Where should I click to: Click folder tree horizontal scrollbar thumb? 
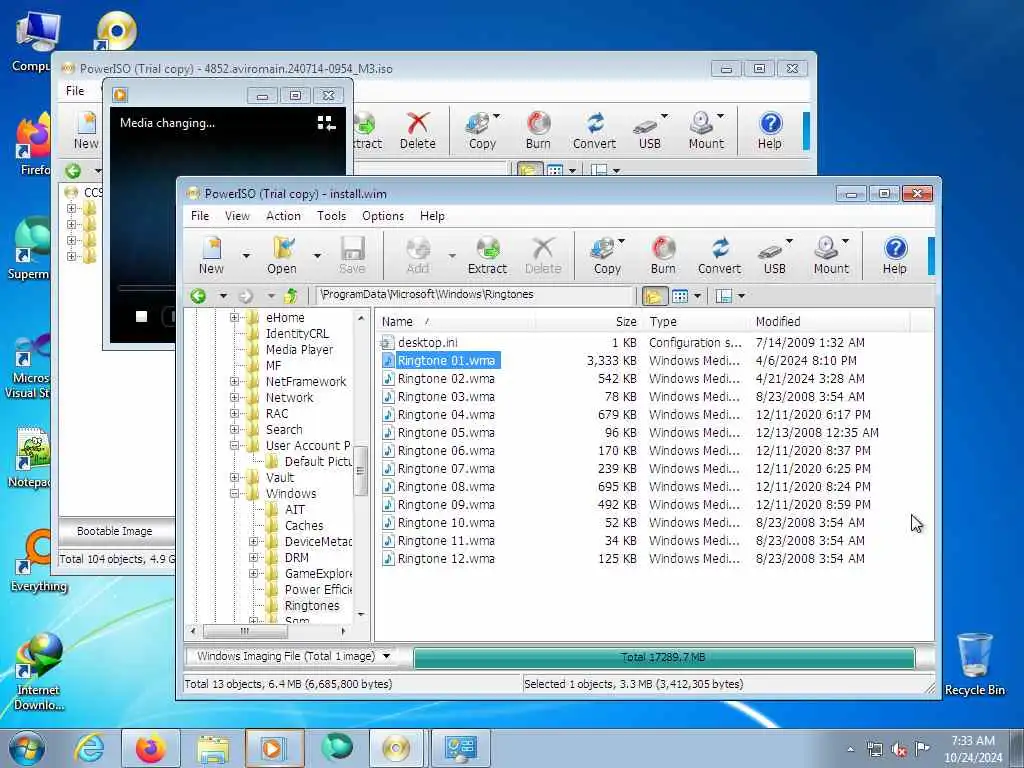[x=245, y=632]
